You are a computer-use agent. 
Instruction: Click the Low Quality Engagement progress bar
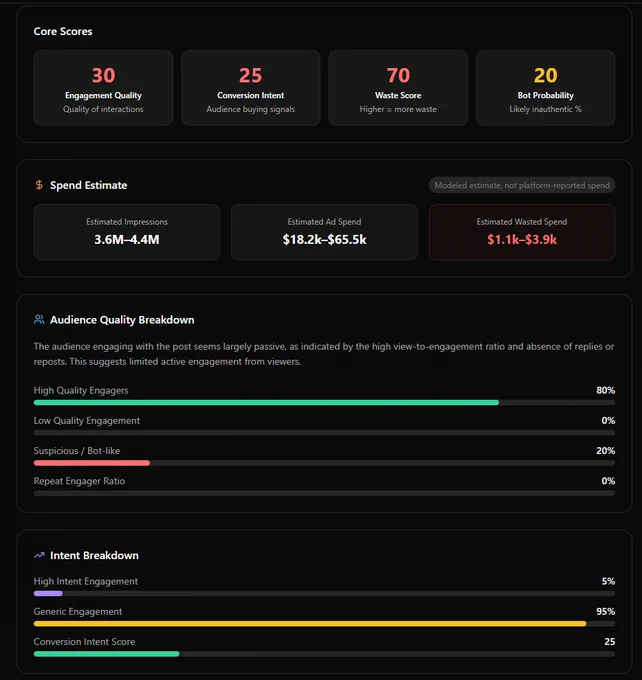pyautogui.click(x=324, y=433)
